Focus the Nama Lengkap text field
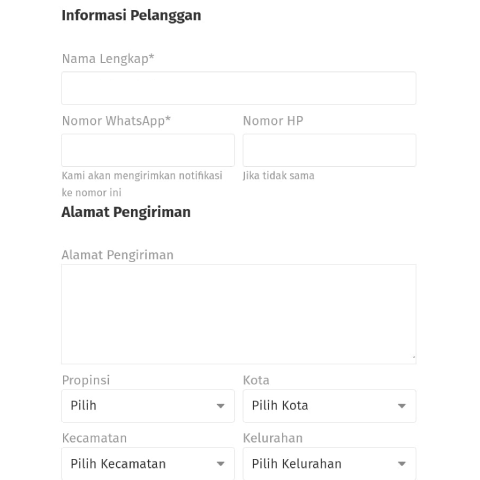480x480 pixels. (x=239, y=88)
